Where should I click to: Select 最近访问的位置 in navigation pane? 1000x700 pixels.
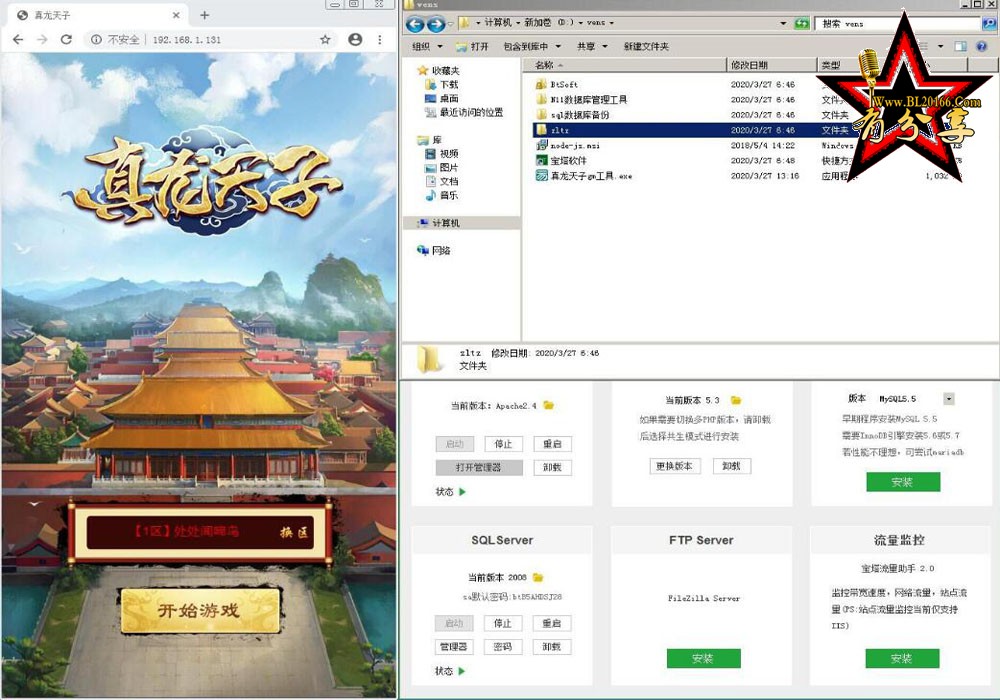click(464, 112)
